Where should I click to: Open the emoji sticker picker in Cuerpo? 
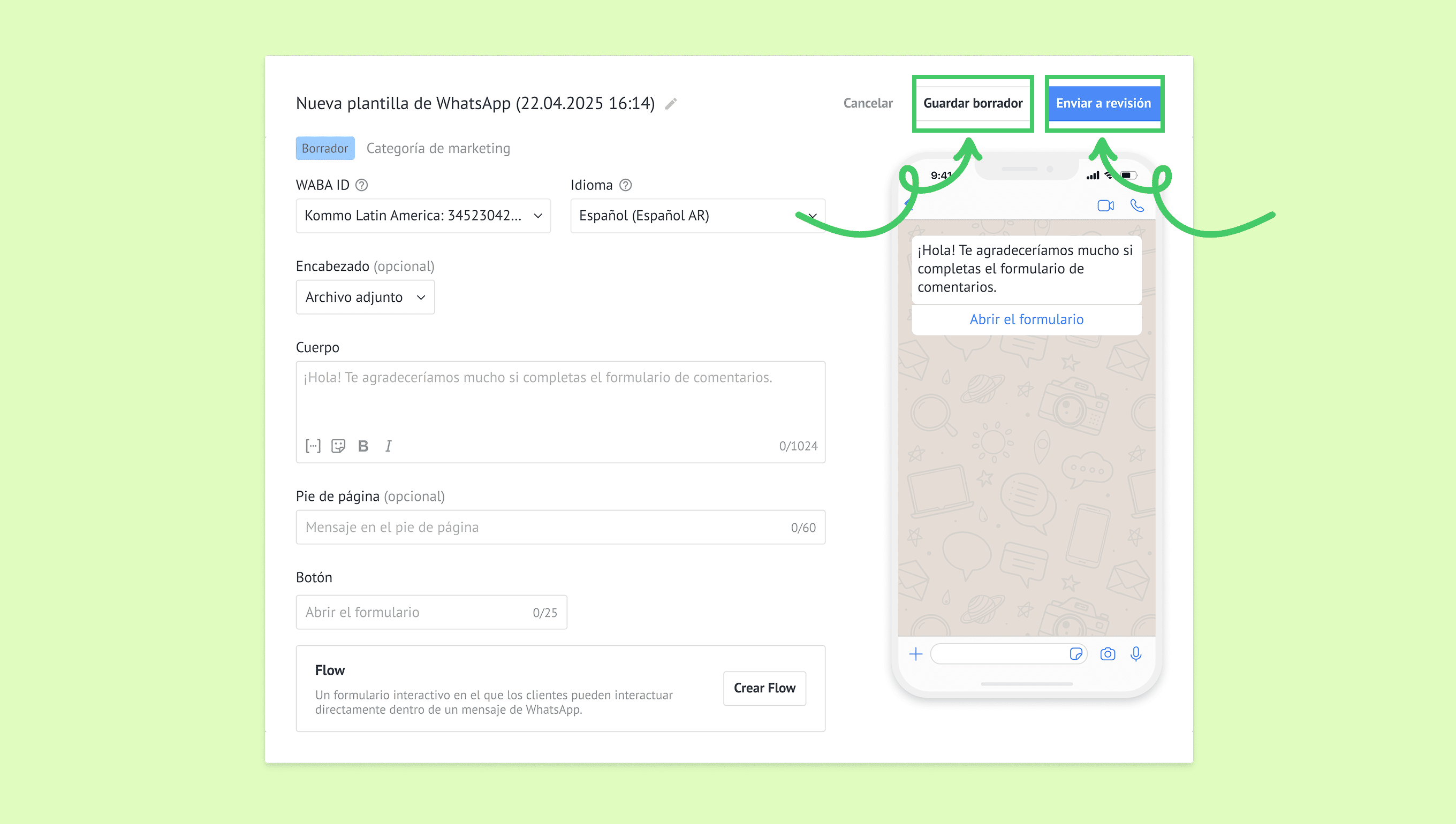coord(338,446)
